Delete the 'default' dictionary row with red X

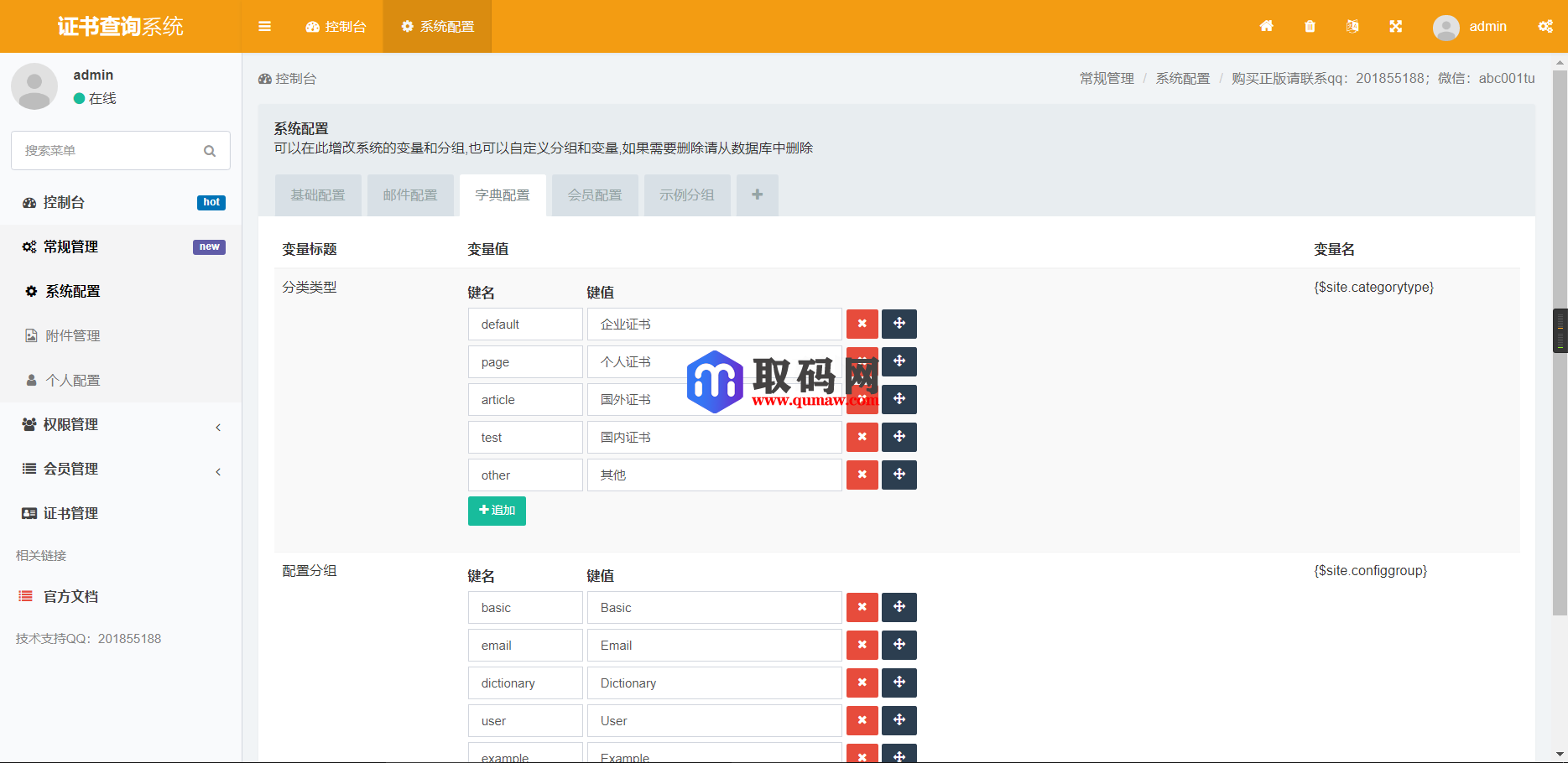(x=862, y=324)
